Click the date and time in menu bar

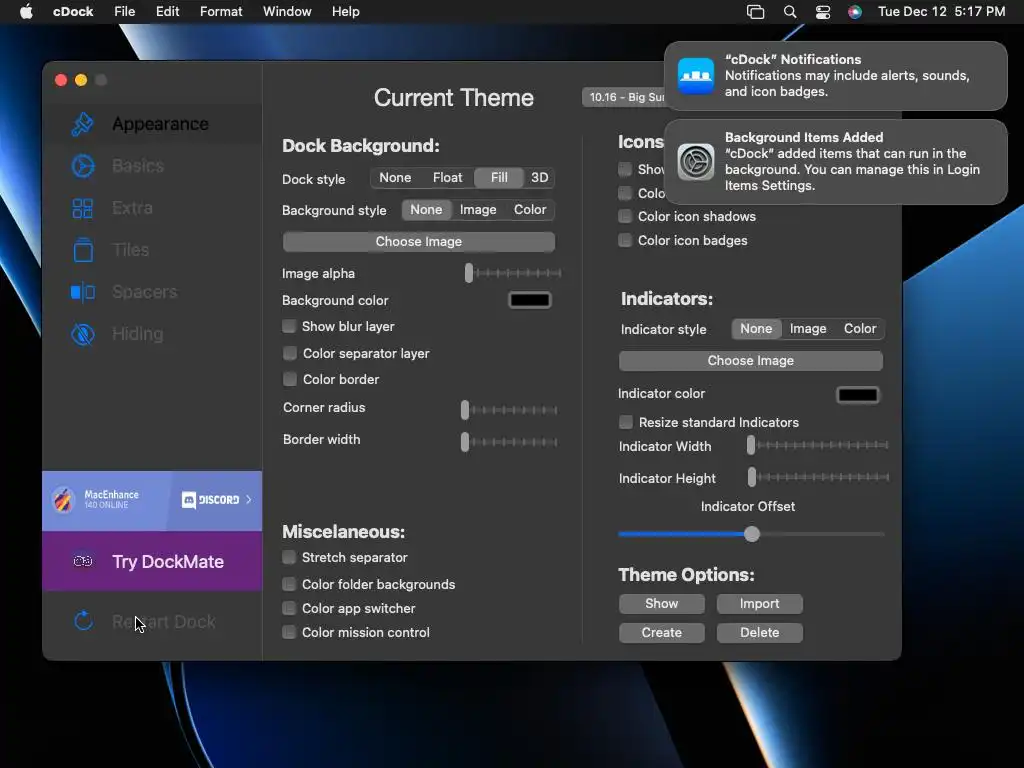[941, 12]
